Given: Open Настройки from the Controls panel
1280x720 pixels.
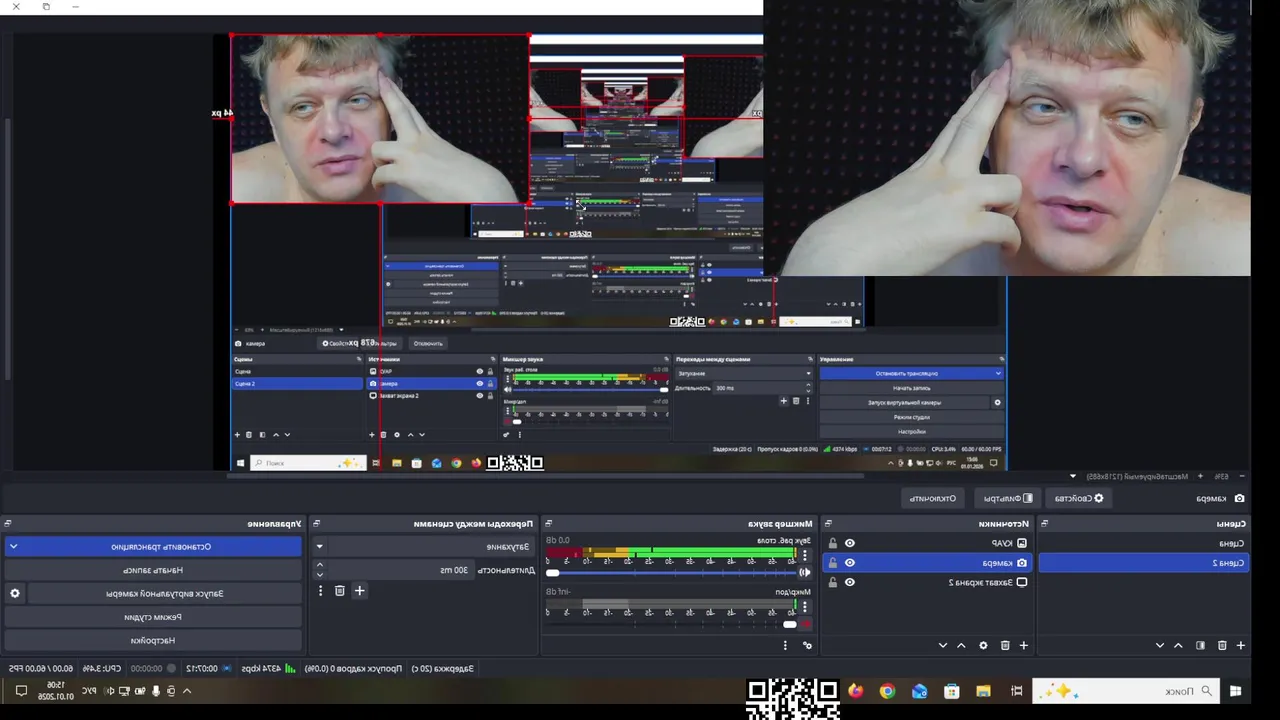Looking at the screenshot, I should click(153, 640).
